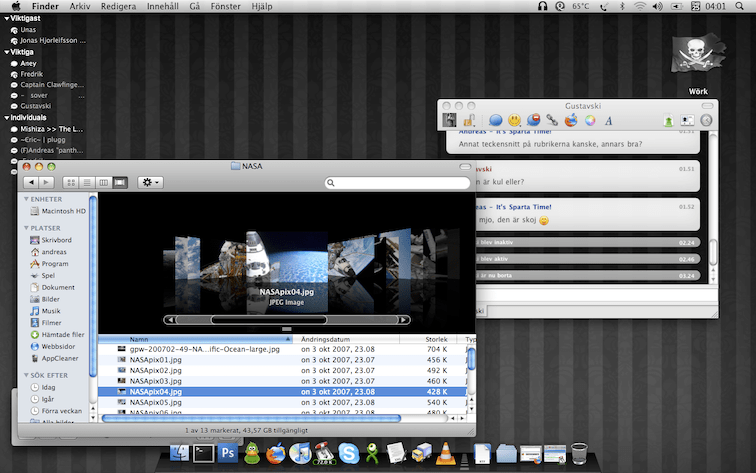Select Cover Flow view button

point(120,183)
